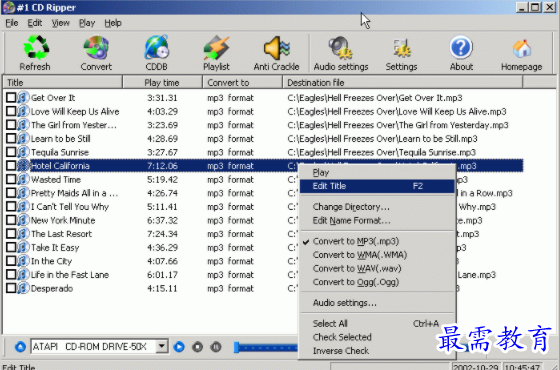Click the music note icon of Desperado
560x370 pixels.
pyautogui.click(x=23, y=288)
